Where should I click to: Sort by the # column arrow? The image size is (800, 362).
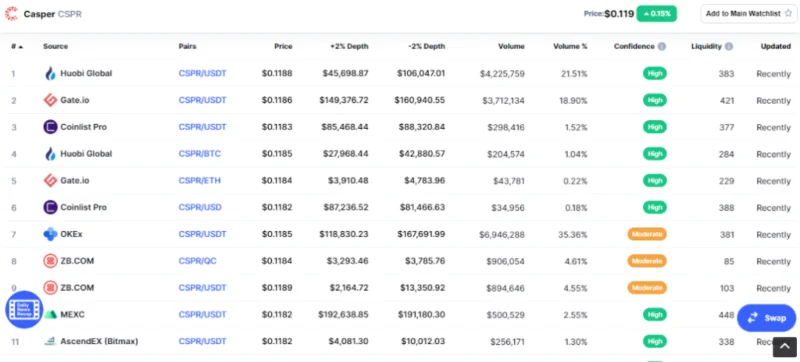20,47
